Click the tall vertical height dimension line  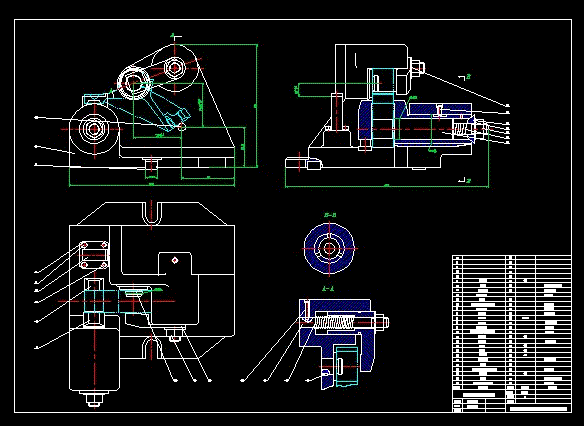pyautogui.click(x=257, y=106)
